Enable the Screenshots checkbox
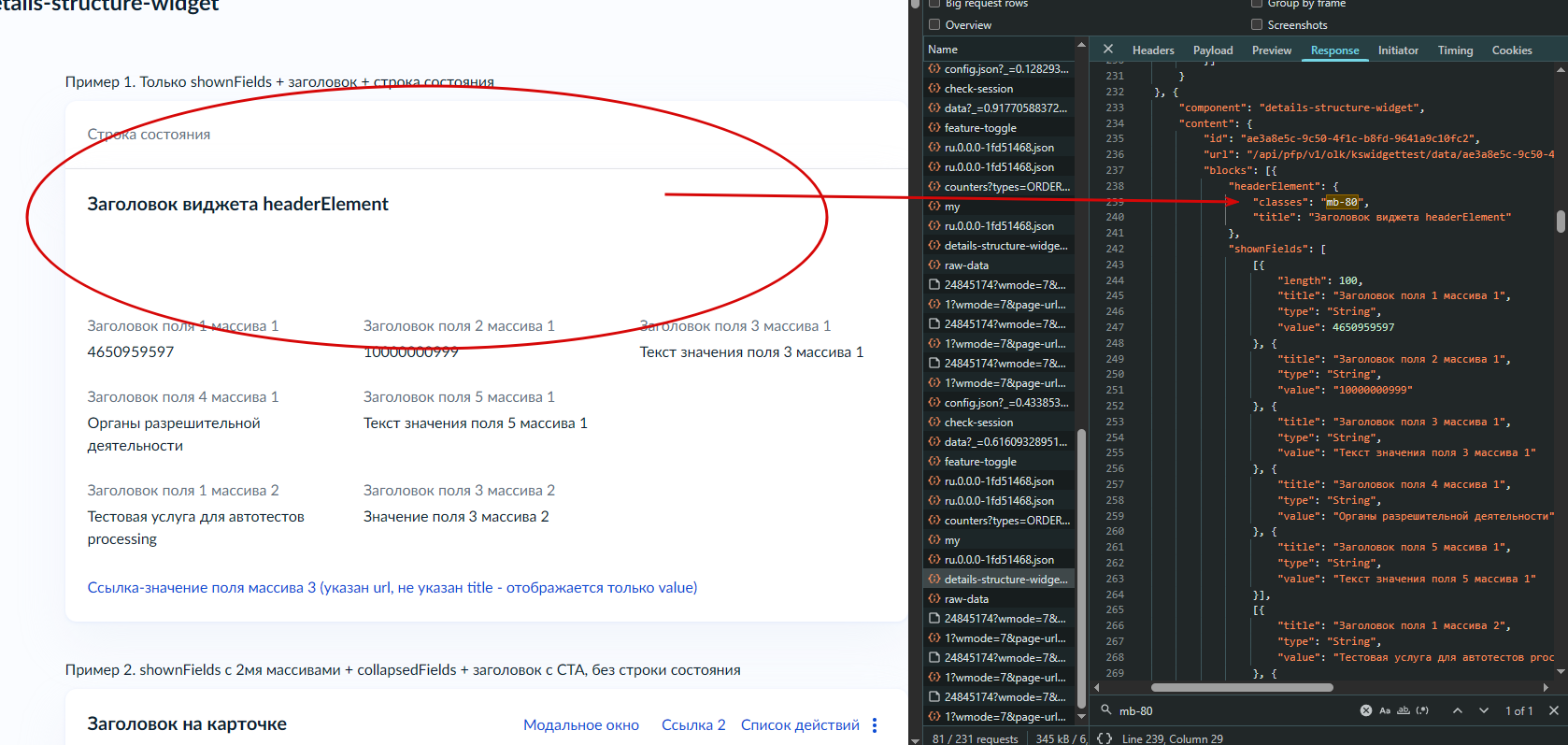The width and height of the screenshot is (1568, 745). [x=1257, y=25]
